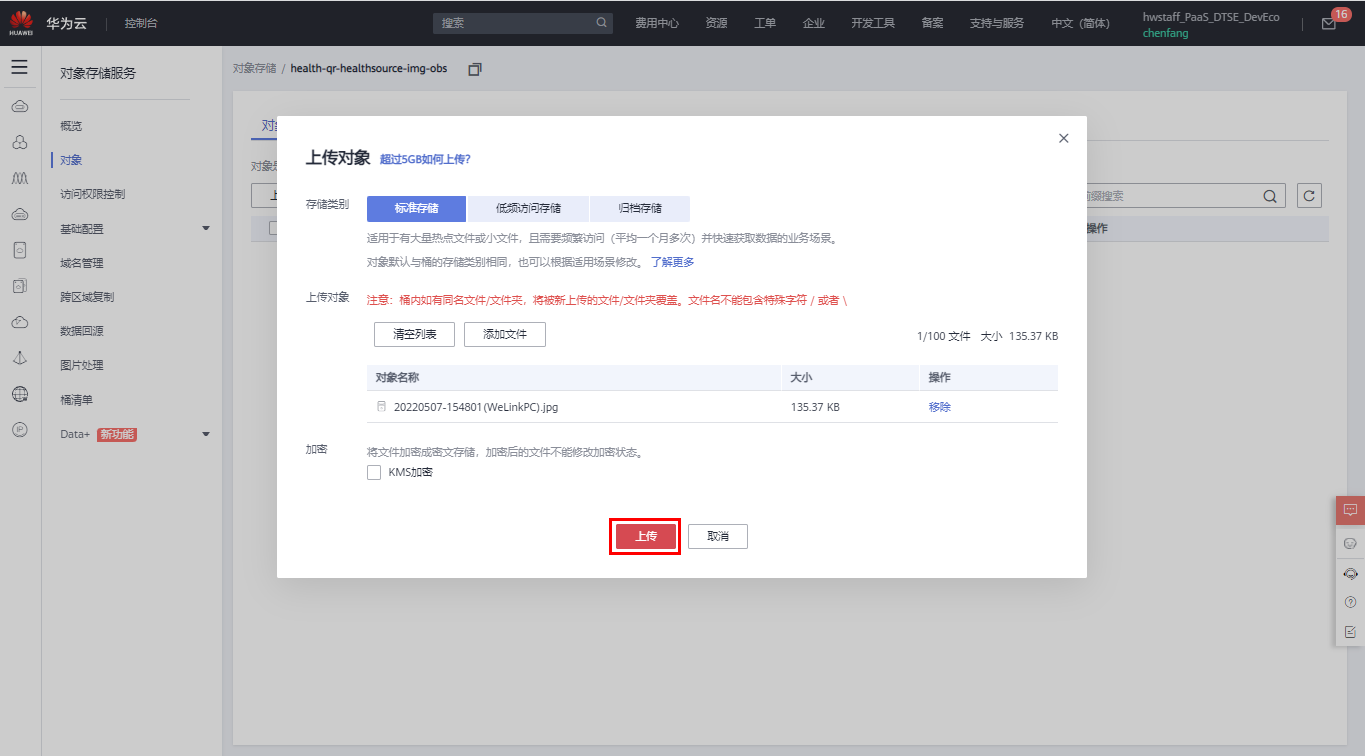
Task: Open the feedback form floating icon
Action: click(x=1350, y=631)
